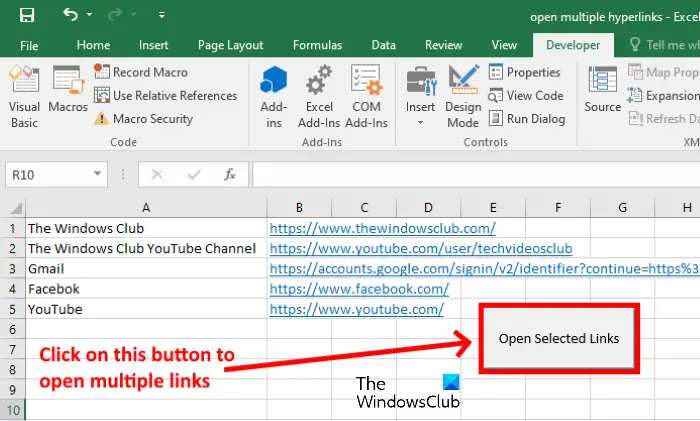Screen dimensions: 700x421
Task: Switch to the Insert ribbon tab
Action: pos(154,45)
